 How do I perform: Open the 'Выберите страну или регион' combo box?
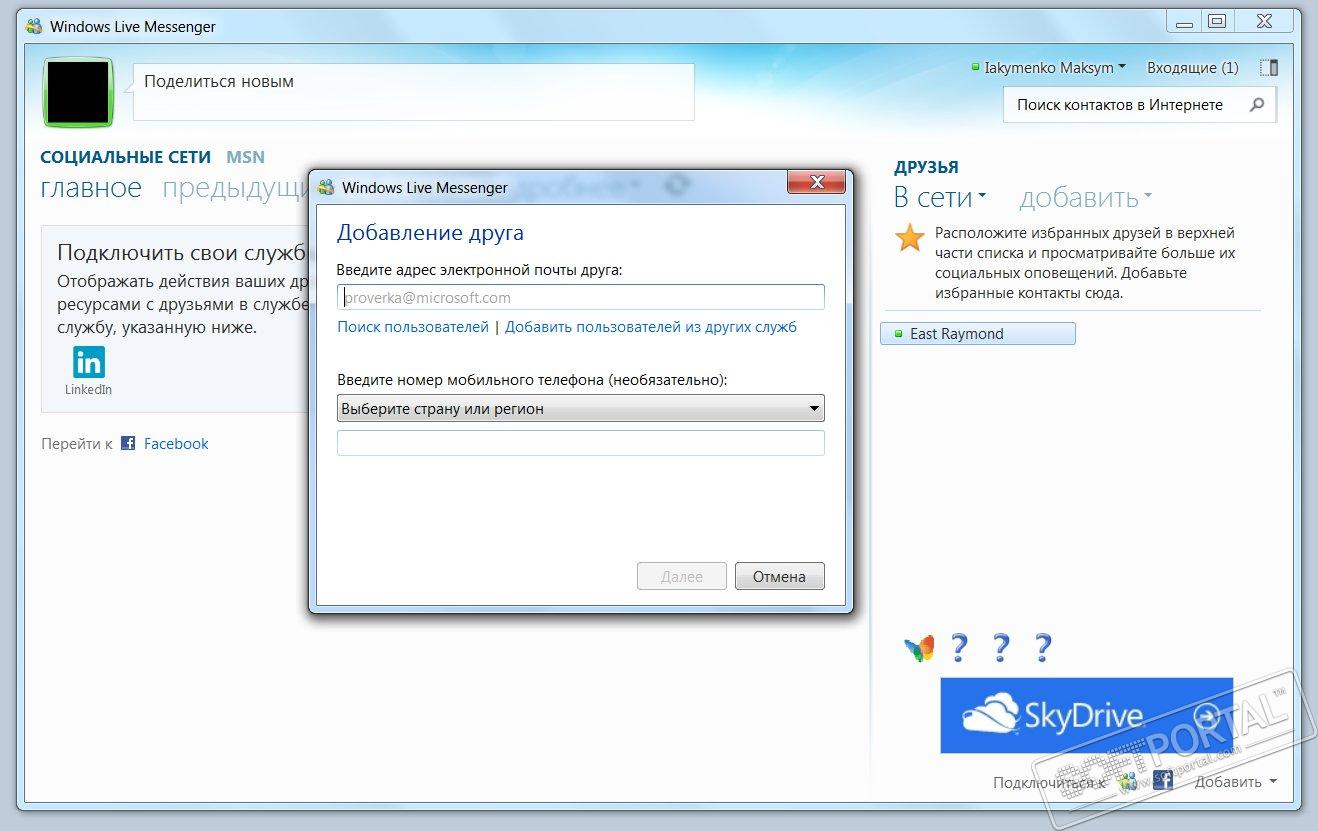(x=581, y=408)
